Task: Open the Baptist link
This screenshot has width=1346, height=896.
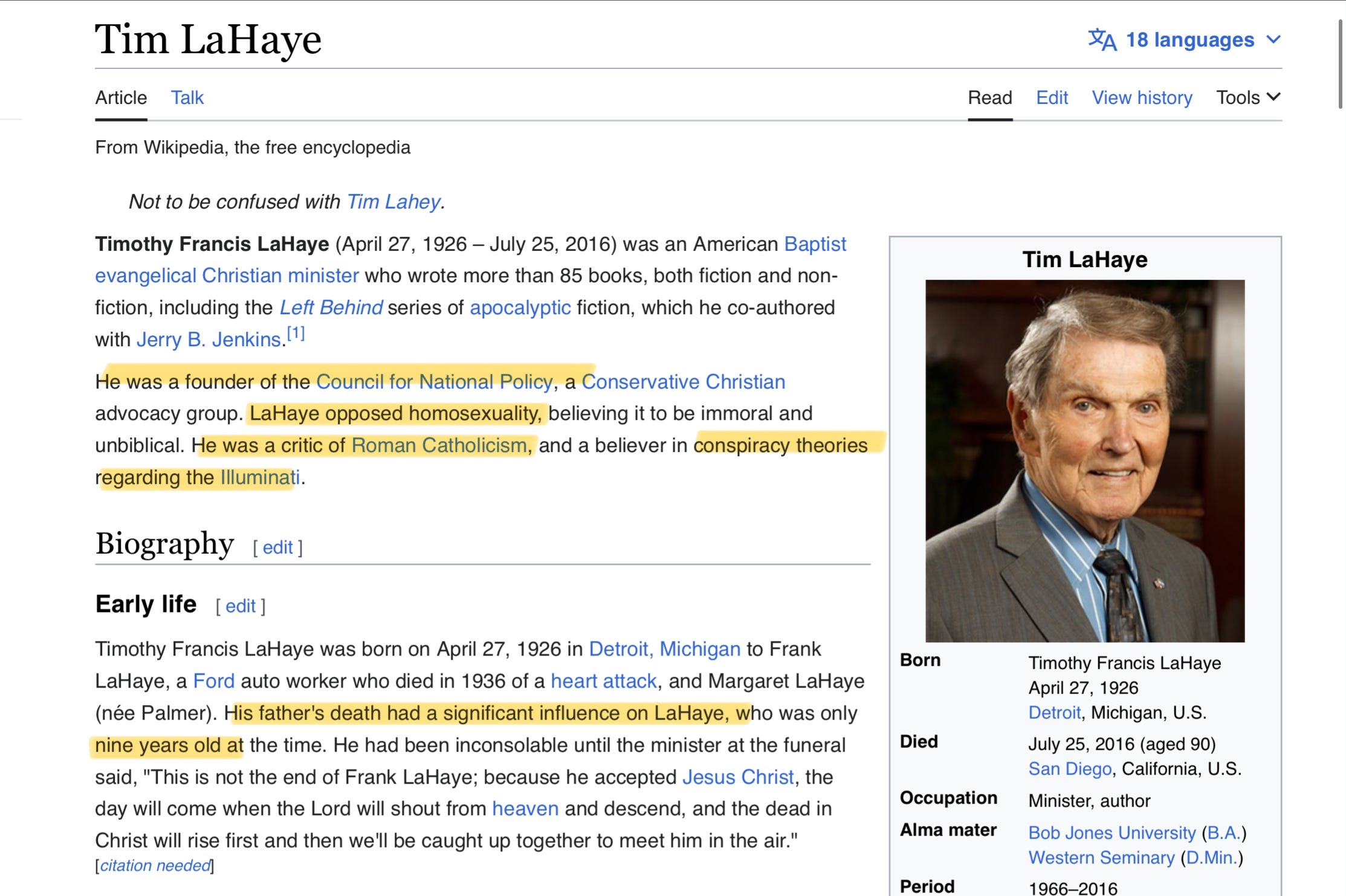Action: click(815, 244)
